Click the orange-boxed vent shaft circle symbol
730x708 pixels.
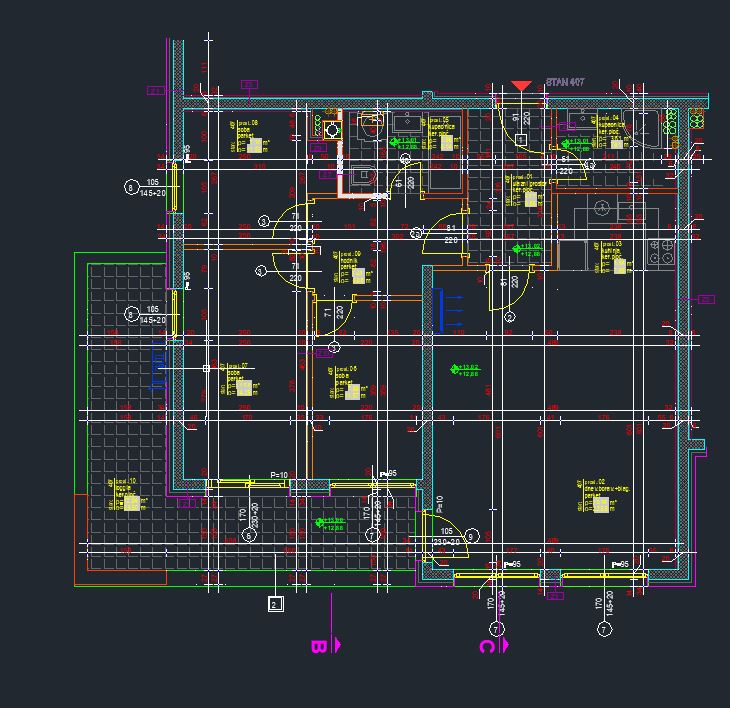pos(332,129)
